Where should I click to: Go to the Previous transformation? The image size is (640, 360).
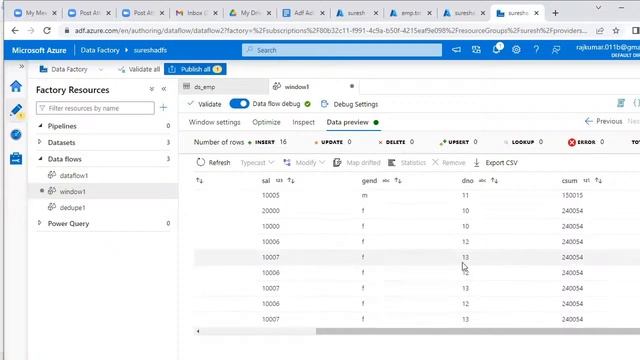(604, 121)
